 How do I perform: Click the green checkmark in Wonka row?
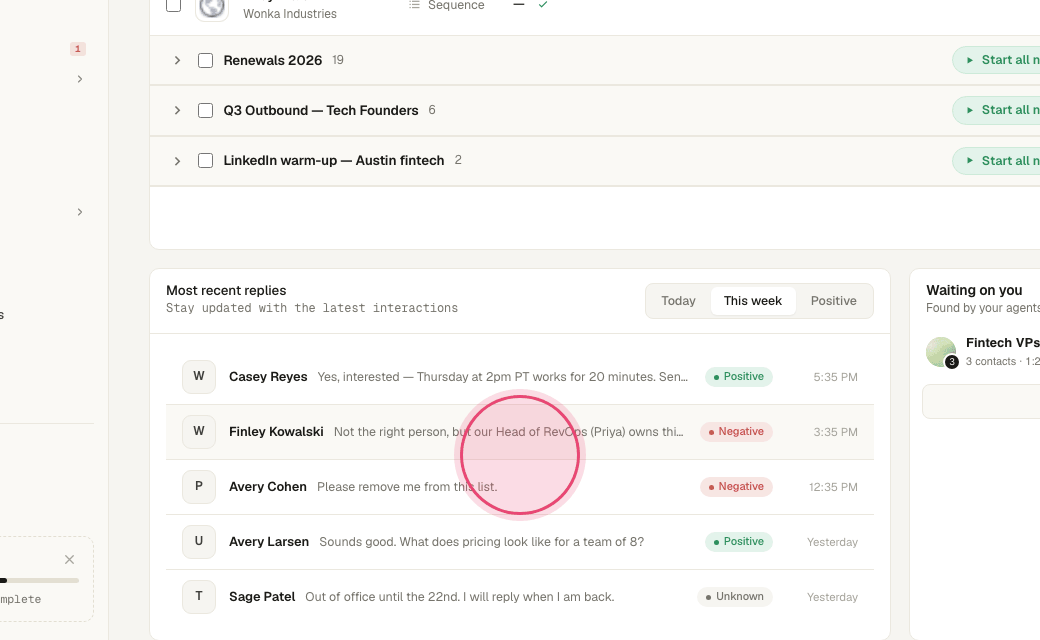(543, 5)
